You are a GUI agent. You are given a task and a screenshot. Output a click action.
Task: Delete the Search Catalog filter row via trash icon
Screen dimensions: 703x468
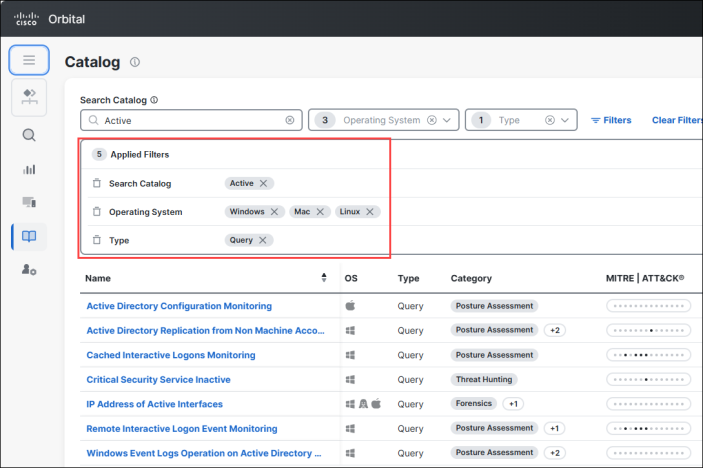pos(97,183)
